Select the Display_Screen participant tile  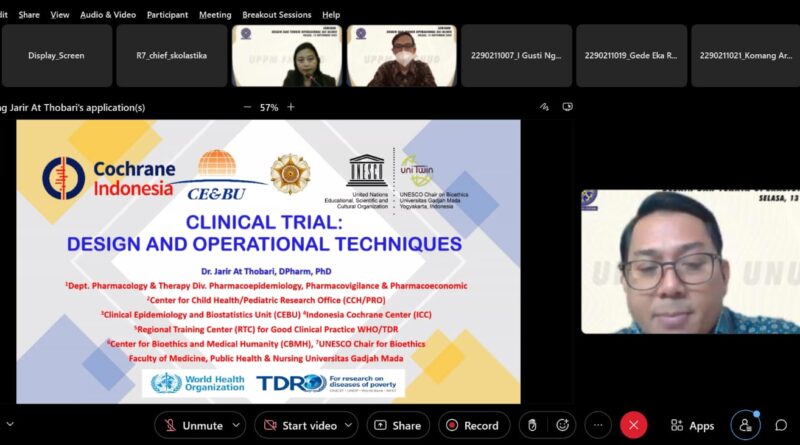pyautogui.click(x=57, y=56)
